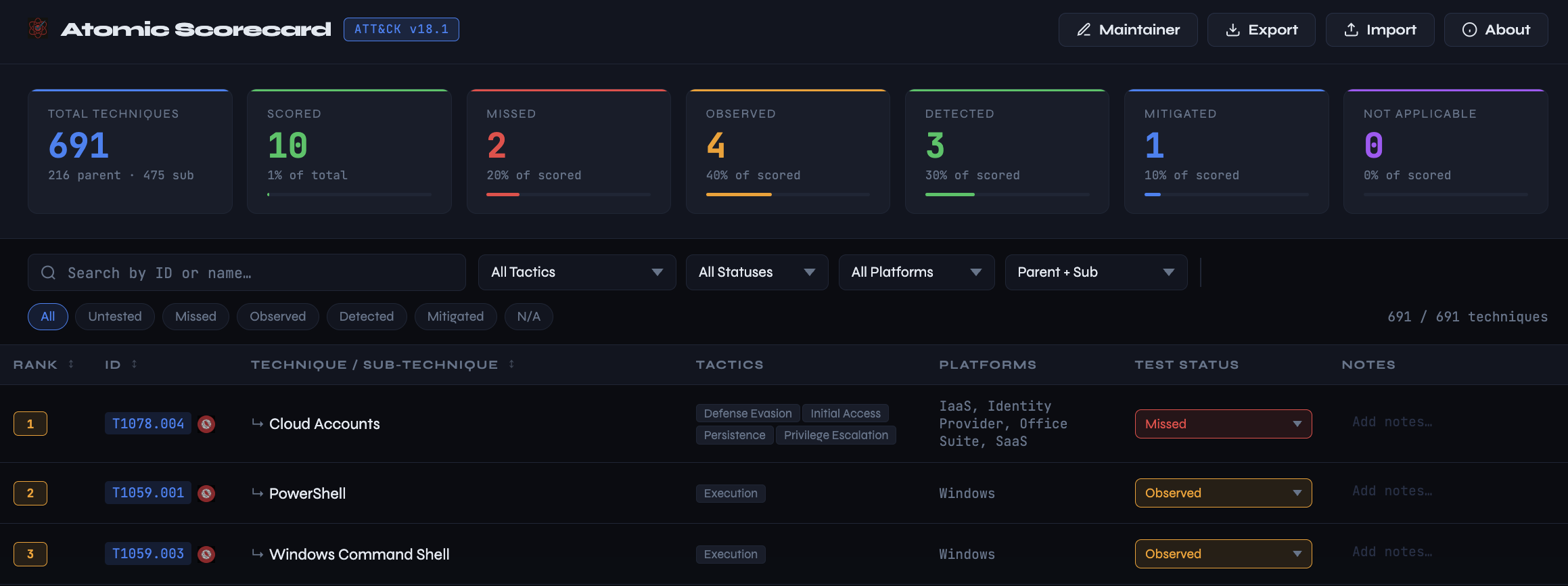Screen dimensions: 1568x586
Task: Click the Export button
Action: [x=1261, y=30]
